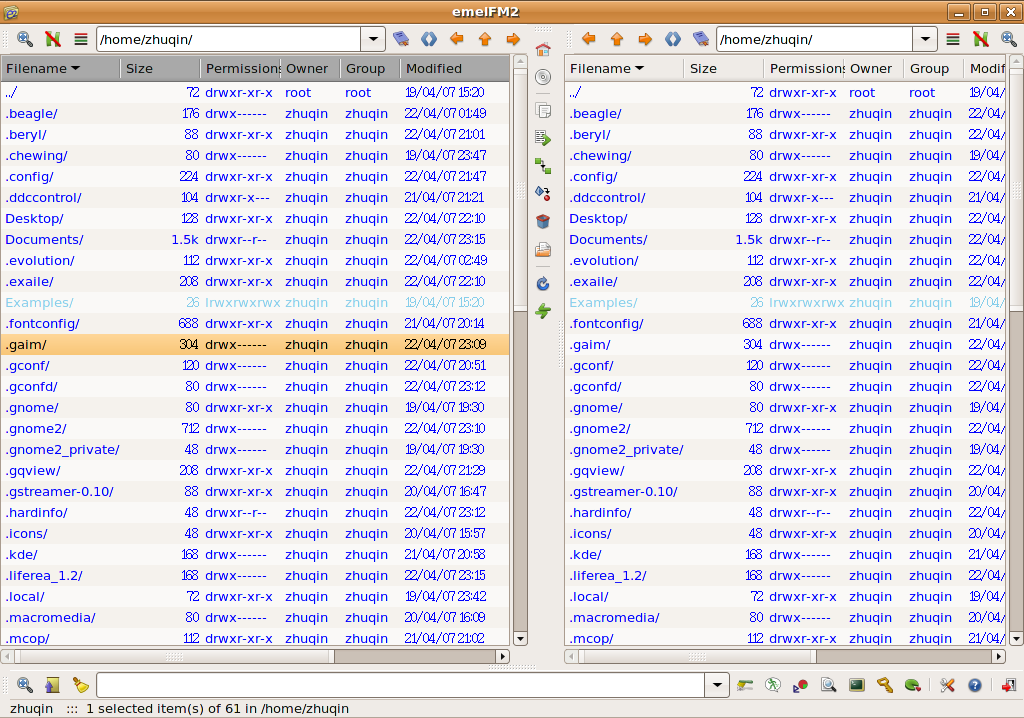Open settings via wrench and screwdriver icon
The width and height of the screenshot is (1024, 718).
947,685
